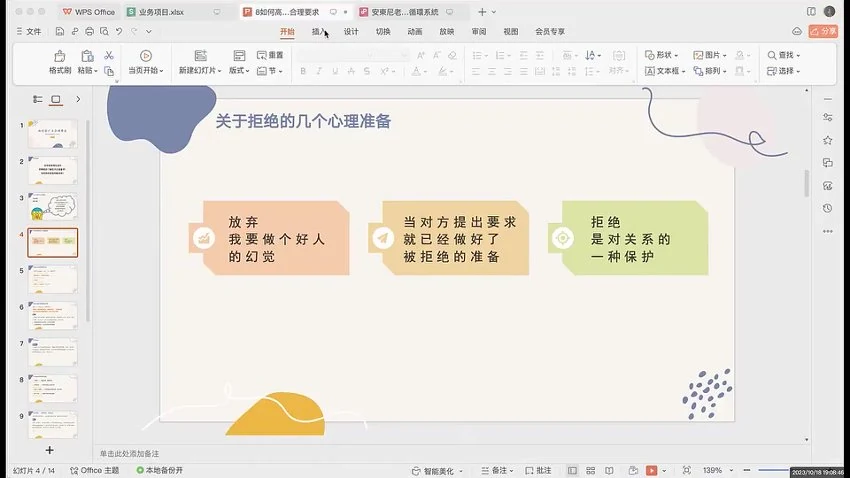Toggle Comments (批注) in status bar
This screenshot has width=850, height=478.
(x=538, y=470)
